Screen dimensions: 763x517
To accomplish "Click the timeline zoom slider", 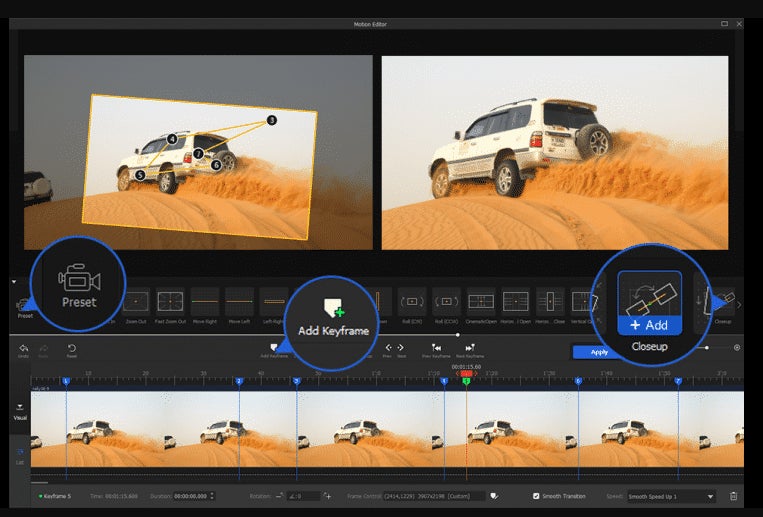I will tap(708, 348).
